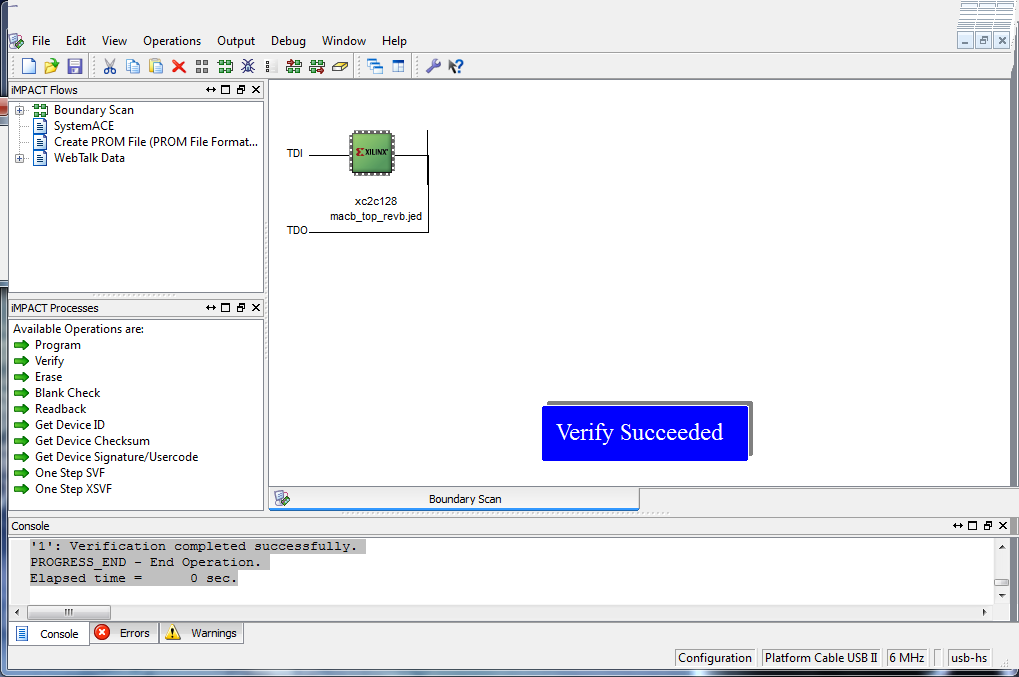Expand the WebTalk Data tree node
Screen dimensions: 1019x677
(19, 159)
